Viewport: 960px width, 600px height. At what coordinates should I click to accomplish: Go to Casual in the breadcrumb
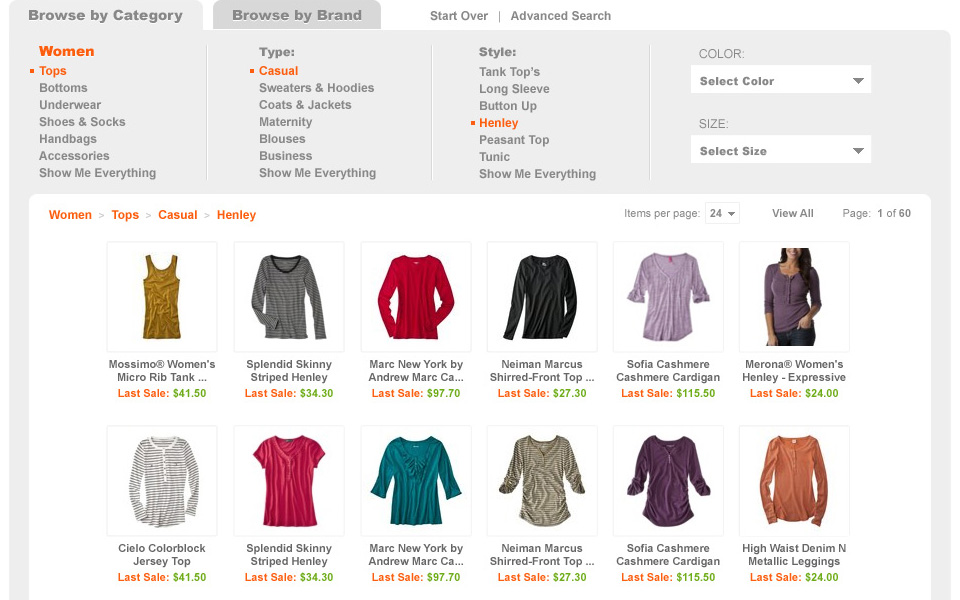[178, 215]
